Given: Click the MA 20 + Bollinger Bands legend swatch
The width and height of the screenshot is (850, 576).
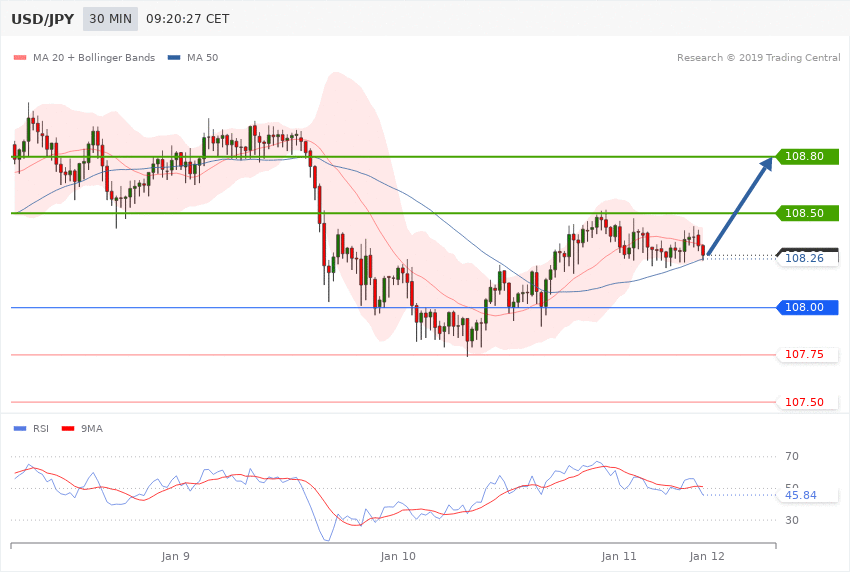Looking at the screenshot, I should tap(20, 57).
